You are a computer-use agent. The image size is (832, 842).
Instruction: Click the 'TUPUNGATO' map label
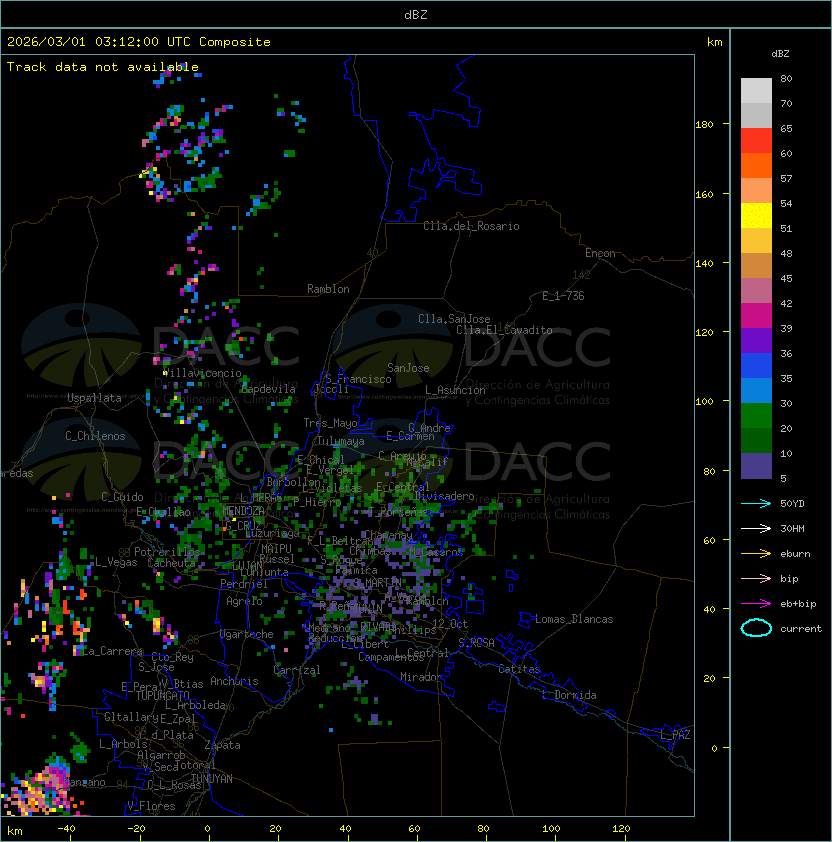(x=162, y=696)
